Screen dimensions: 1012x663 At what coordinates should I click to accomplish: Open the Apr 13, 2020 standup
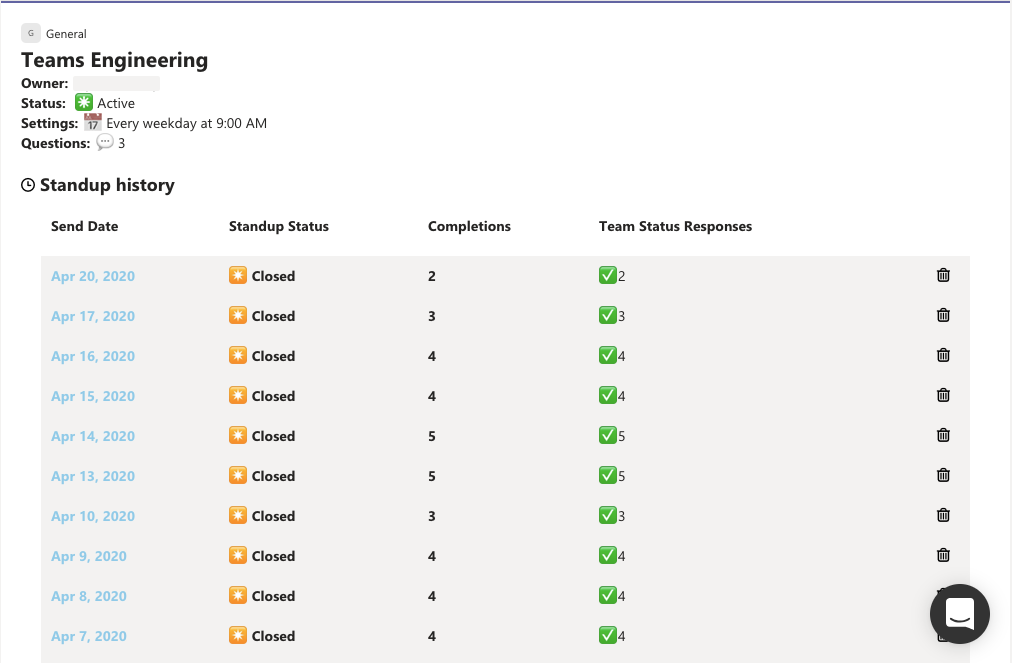coord(93,476)
